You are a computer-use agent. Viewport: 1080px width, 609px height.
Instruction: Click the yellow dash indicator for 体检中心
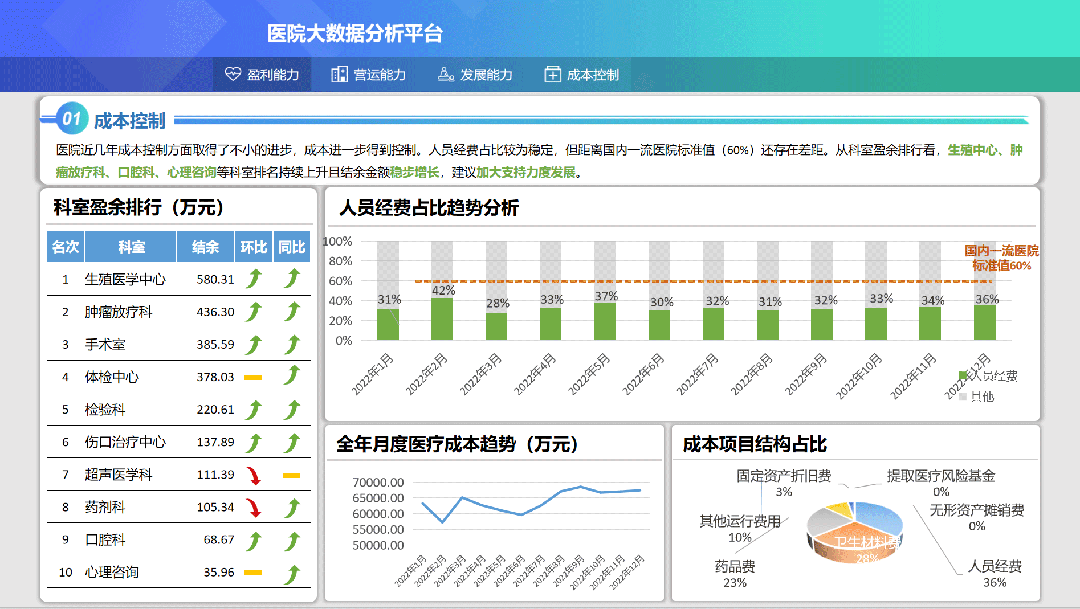[253, 377]
